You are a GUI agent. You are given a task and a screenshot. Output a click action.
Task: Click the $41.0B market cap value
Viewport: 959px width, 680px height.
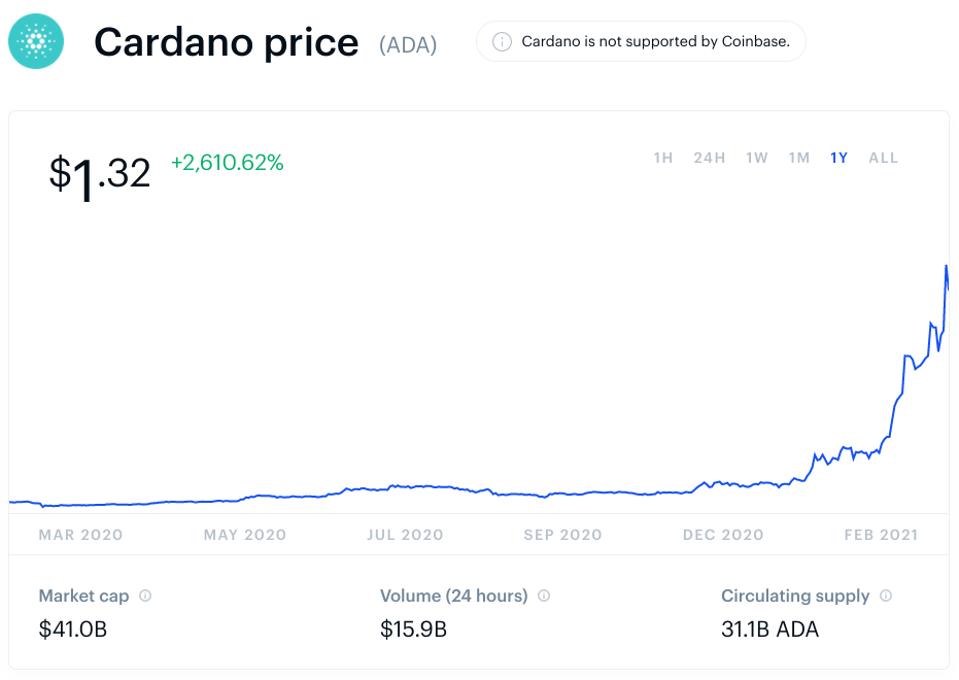point(72,631)
